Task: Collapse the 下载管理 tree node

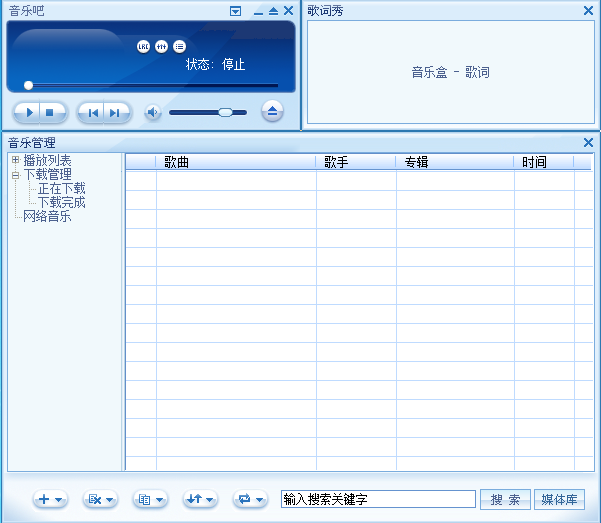Action: pyautogui.click(x=15, y=176)
